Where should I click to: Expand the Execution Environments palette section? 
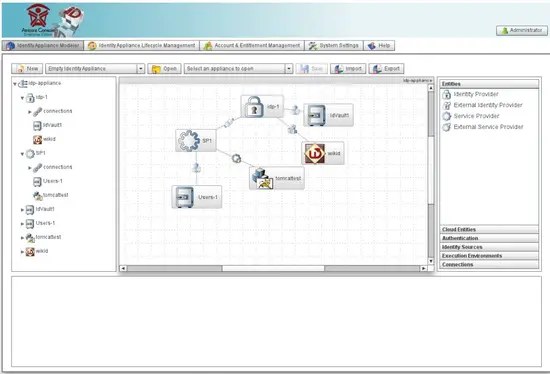click(489, 256)
